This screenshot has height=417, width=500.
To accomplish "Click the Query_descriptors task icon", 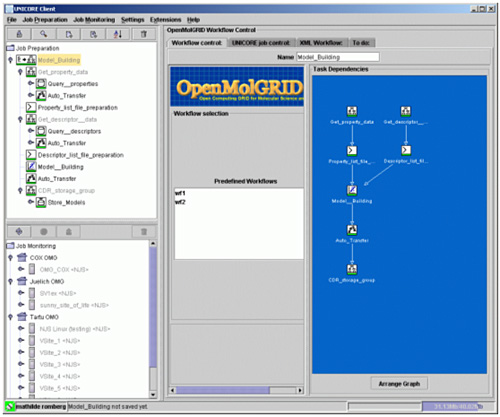I will 41,131.
